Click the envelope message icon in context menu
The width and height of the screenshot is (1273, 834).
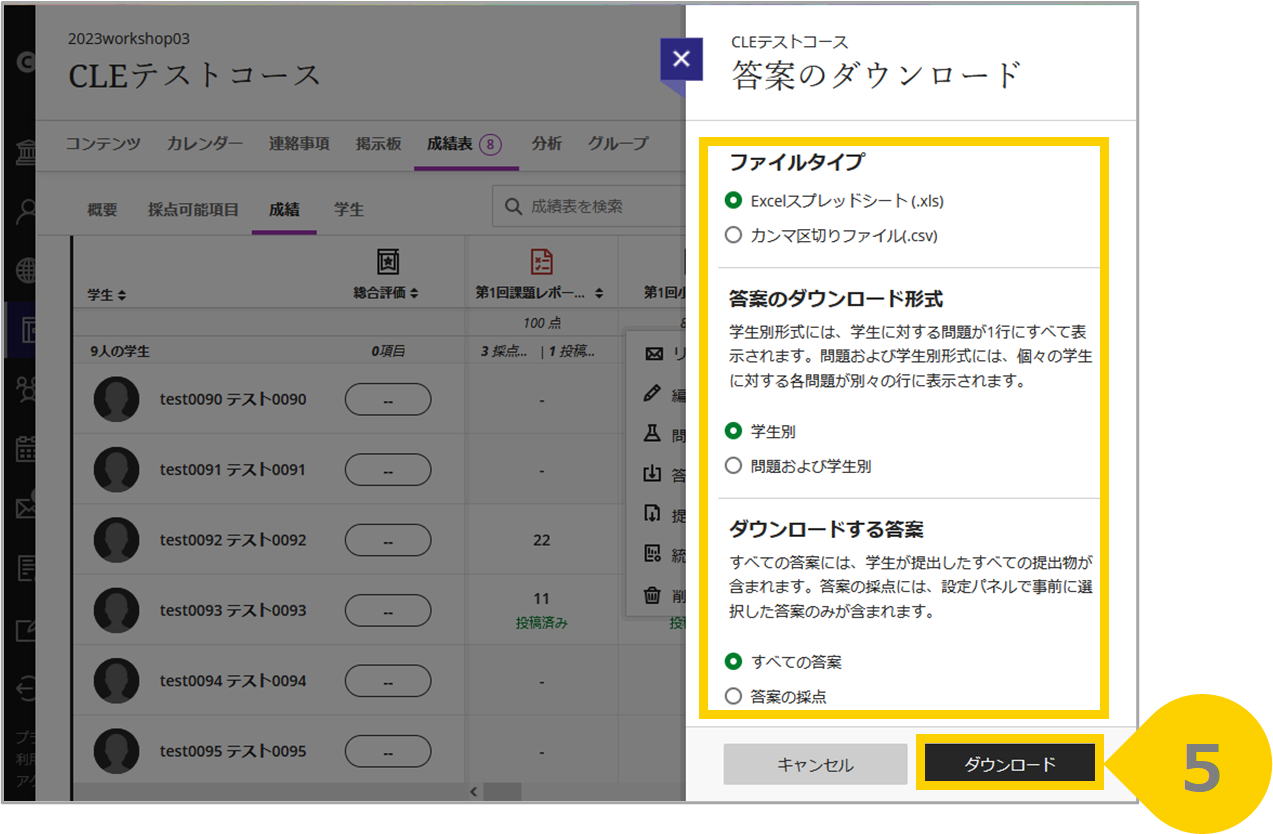click(x=653, y=354)
